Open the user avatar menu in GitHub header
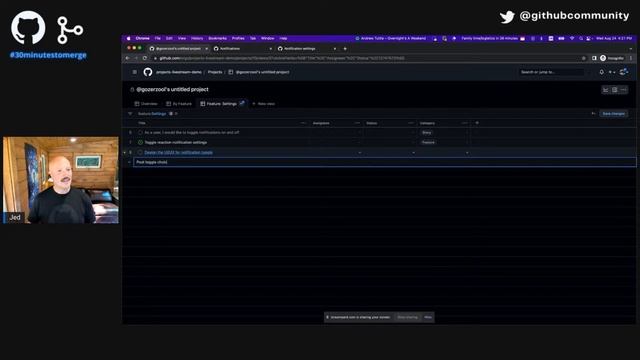Screen dimensions: 640x360 click(x=624, y=72)
